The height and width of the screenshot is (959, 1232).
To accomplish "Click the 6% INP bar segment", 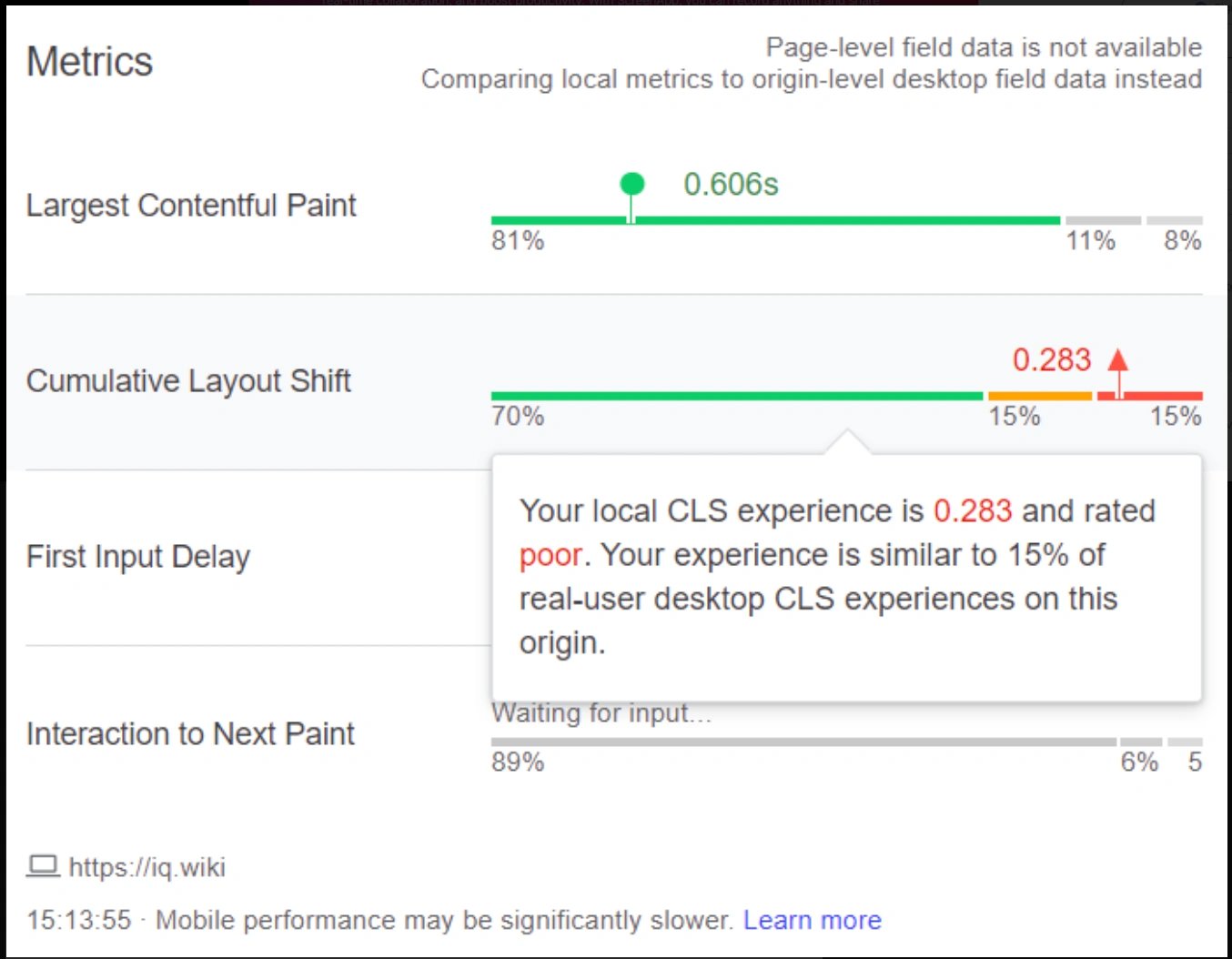I will tap(1141, 742).
